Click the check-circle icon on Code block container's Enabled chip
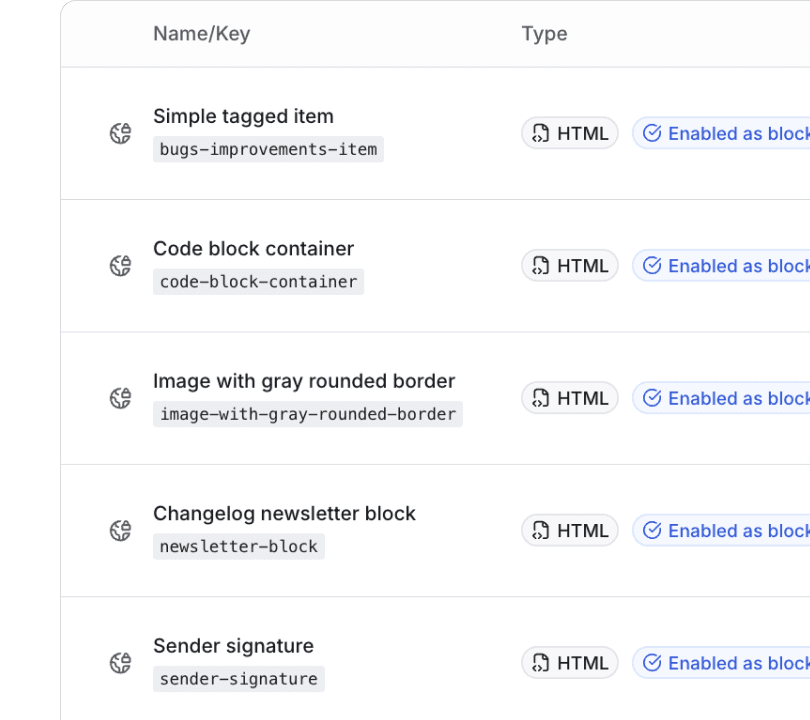Screen dimensions: 810x720 (x=652, y=265)
